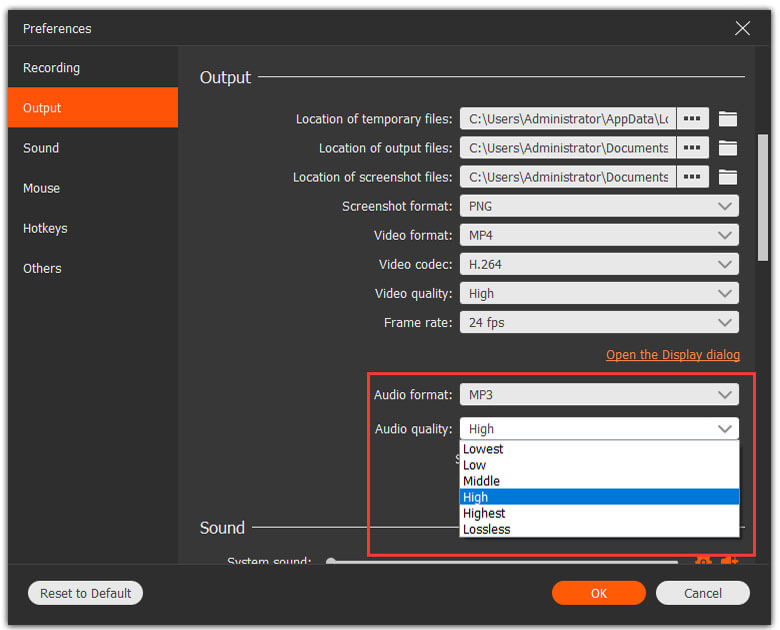Select the highlighted High quality option
The image size is (780, 630).
(599, 497)
